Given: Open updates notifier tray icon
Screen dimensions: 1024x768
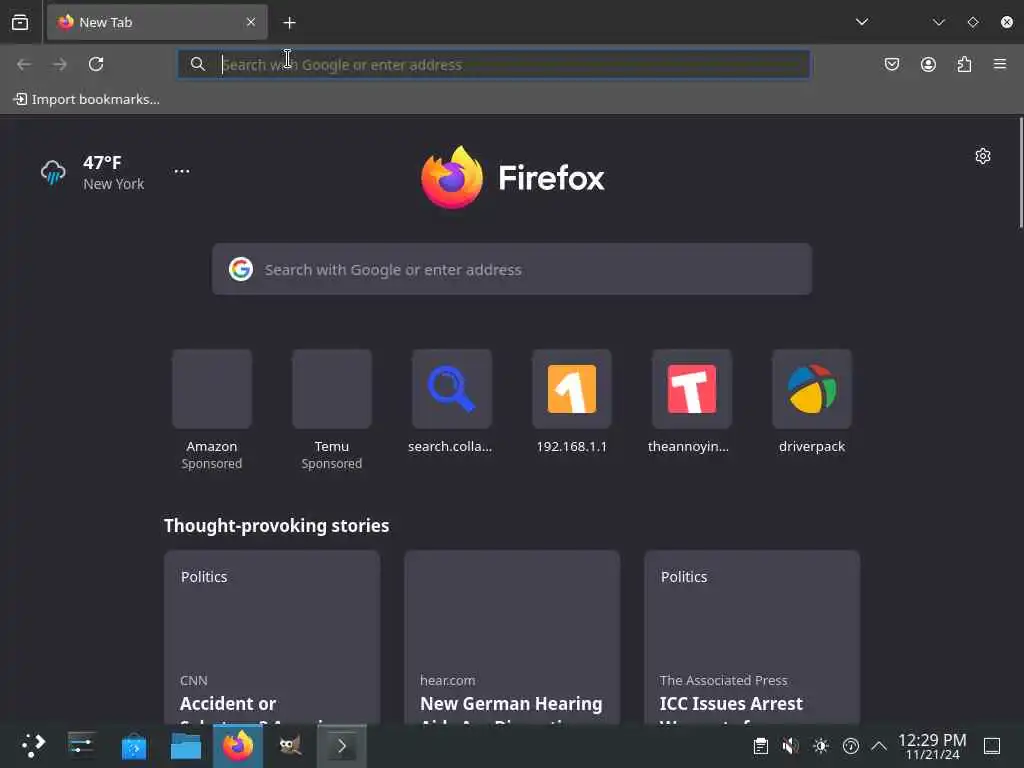Looking at the screenshot, I should (x=850, y=746).
